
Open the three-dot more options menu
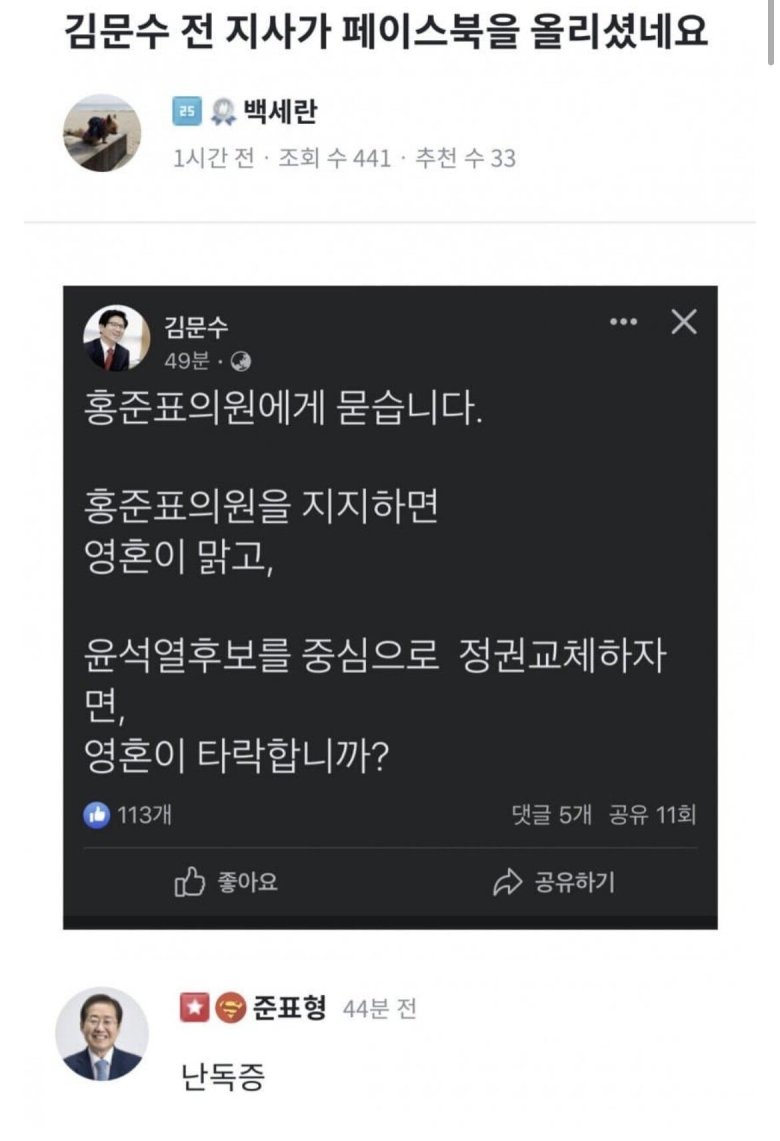click(x=623, y=322)
